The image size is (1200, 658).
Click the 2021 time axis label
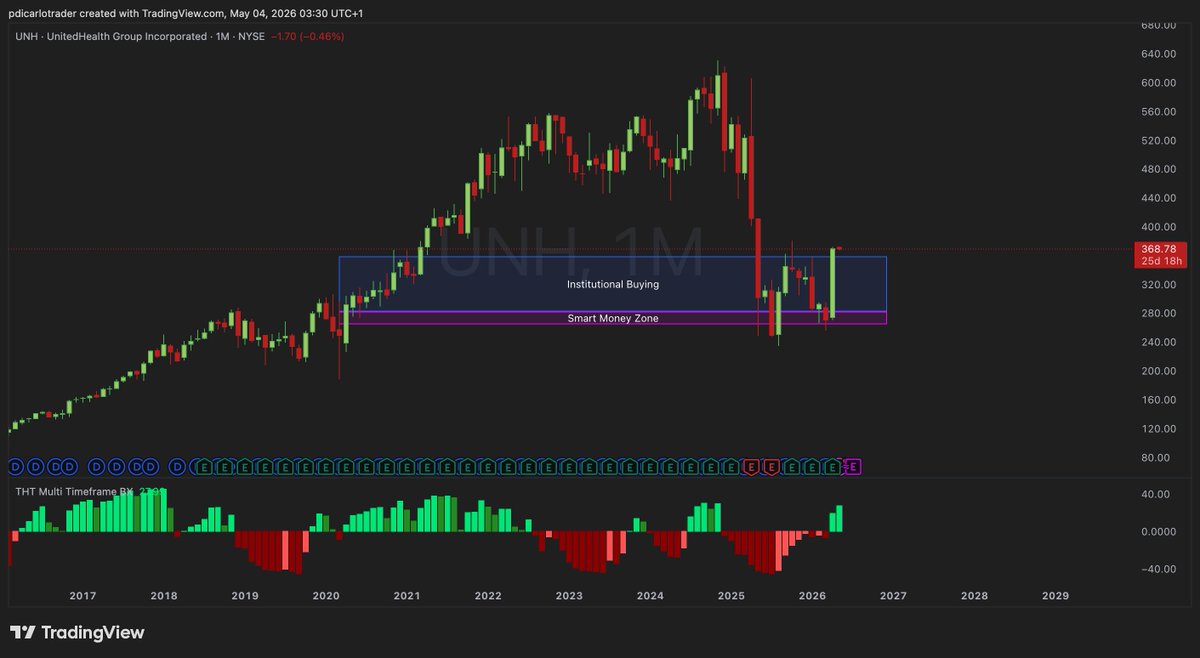[407, 595]
